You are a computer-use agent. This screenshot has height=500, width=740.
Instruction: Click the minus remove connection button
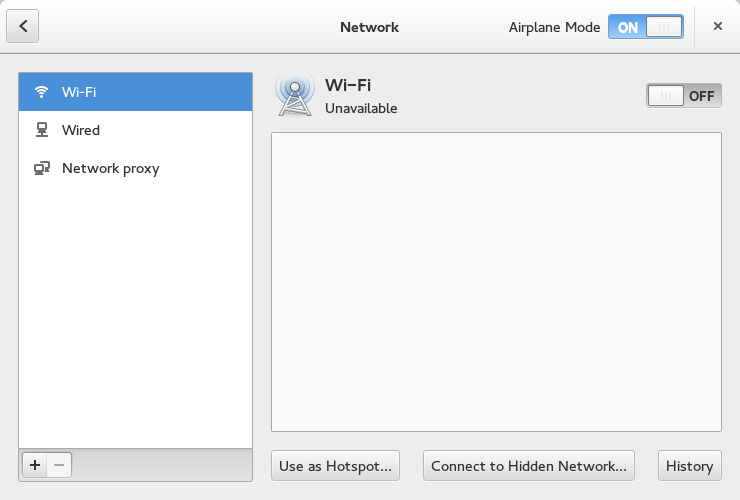(x=59, y=465)
